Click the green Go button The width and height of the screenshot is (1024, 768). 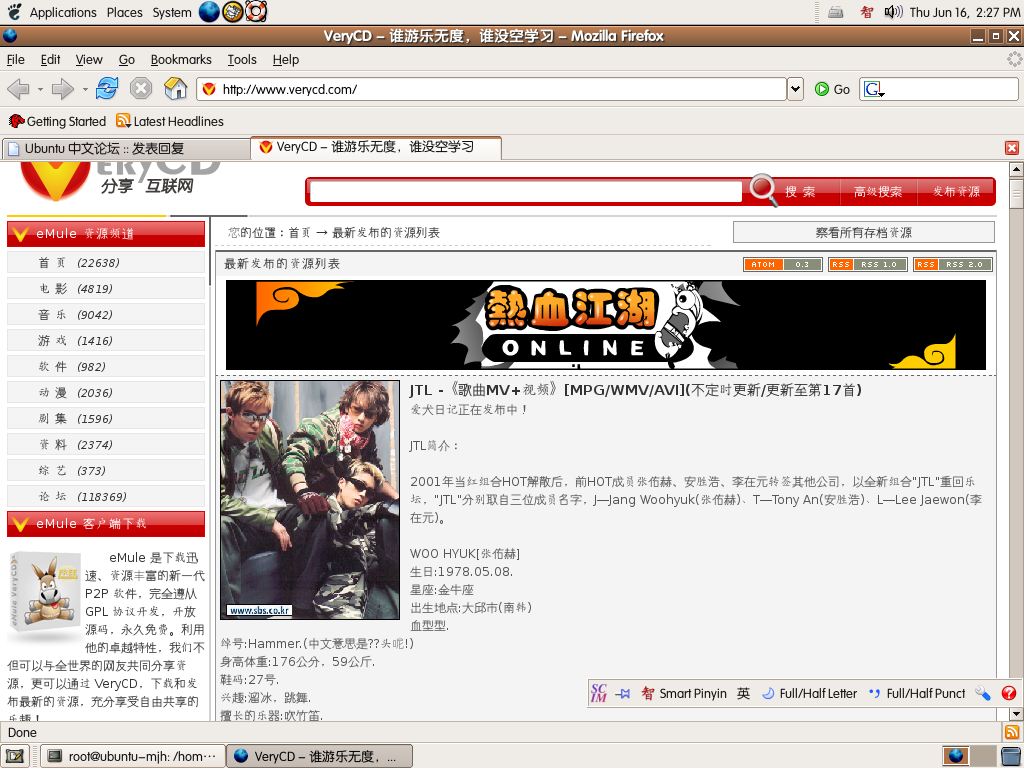point(832,89)
